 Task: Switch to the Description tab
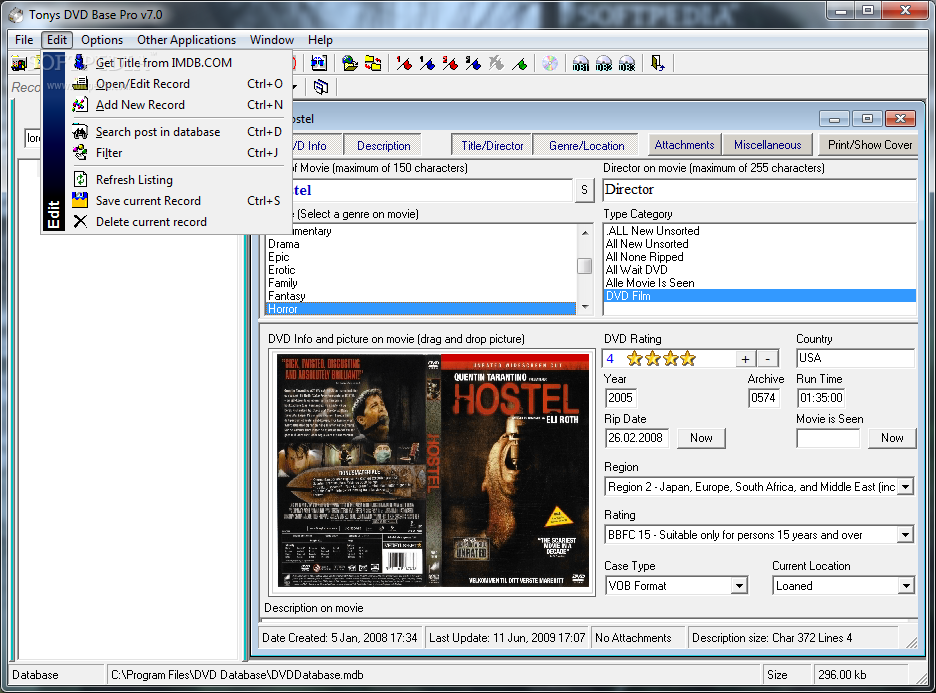(383, 146)
